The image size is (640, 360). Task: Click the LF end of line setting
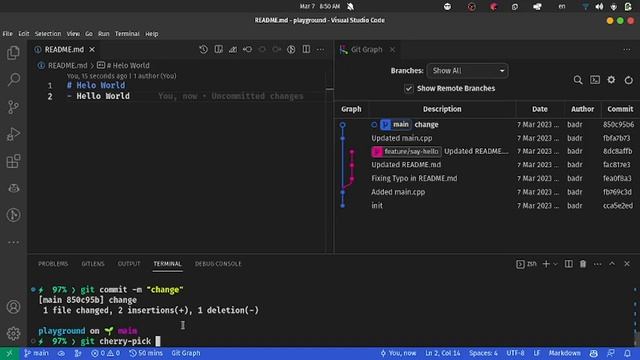[x=536, y=353]
